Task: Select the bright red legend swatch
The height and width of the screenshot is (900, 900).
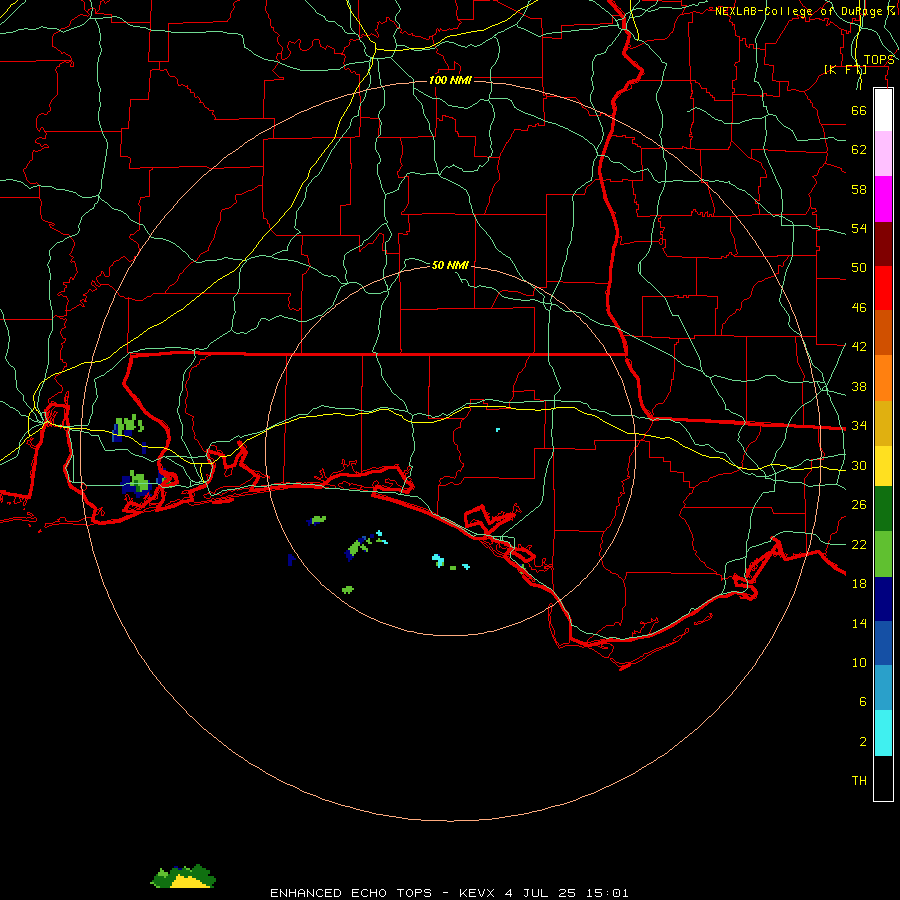Action: point(883,288)
